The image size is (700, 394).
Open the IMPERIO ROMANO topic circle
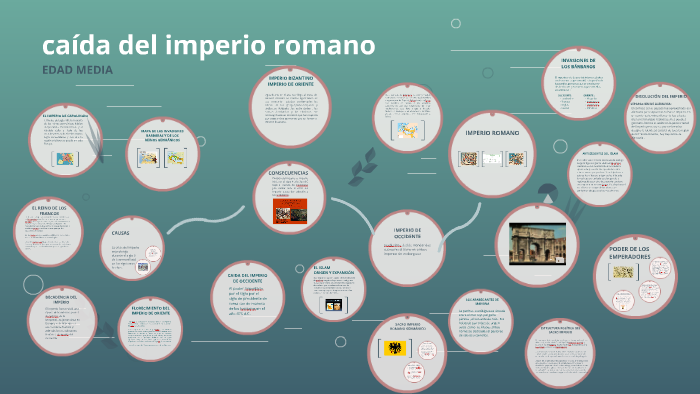pos(492,154)
